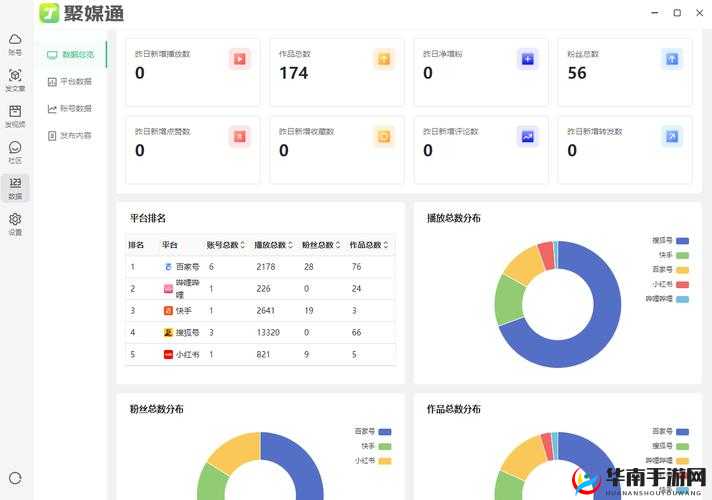Click the 哔哩哔哩 platform logo in ranking table

[x=168, y=289]
